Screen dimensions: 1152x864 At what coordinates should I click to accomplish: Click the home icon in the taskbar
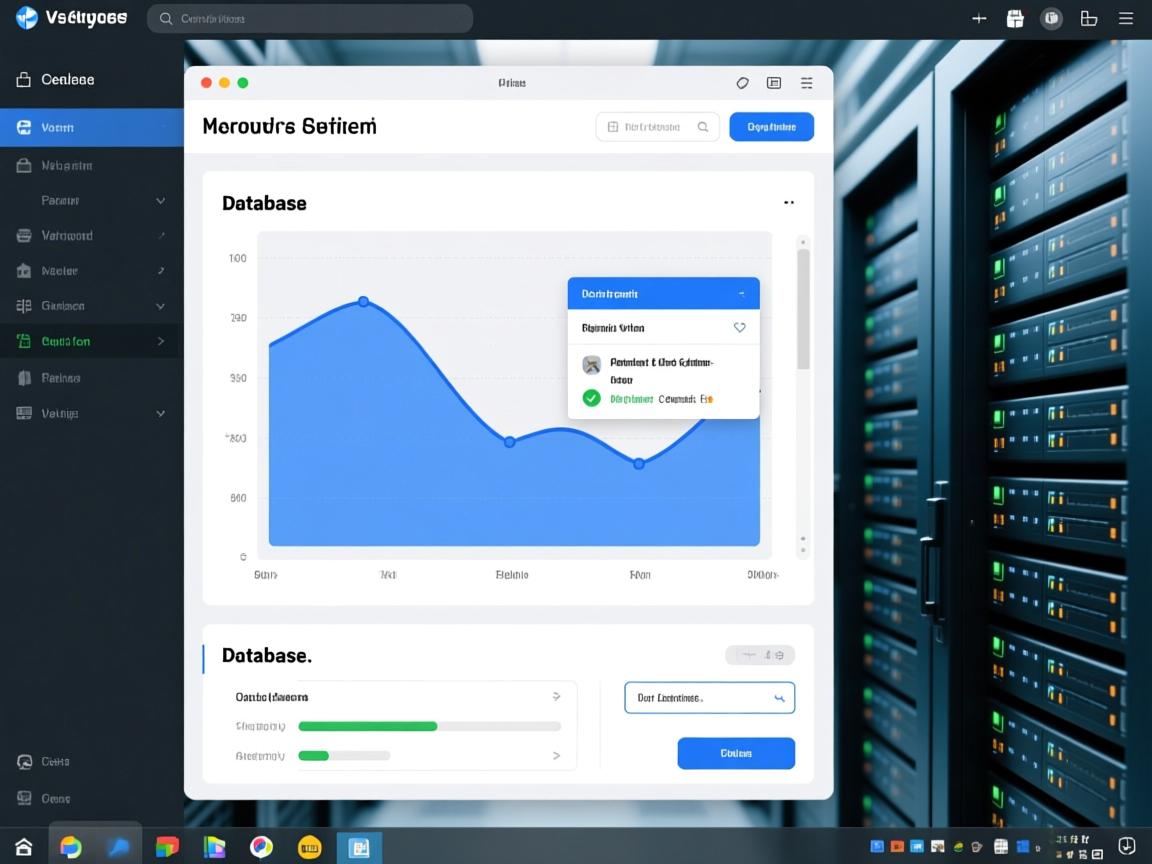click(x=24, y=847)
